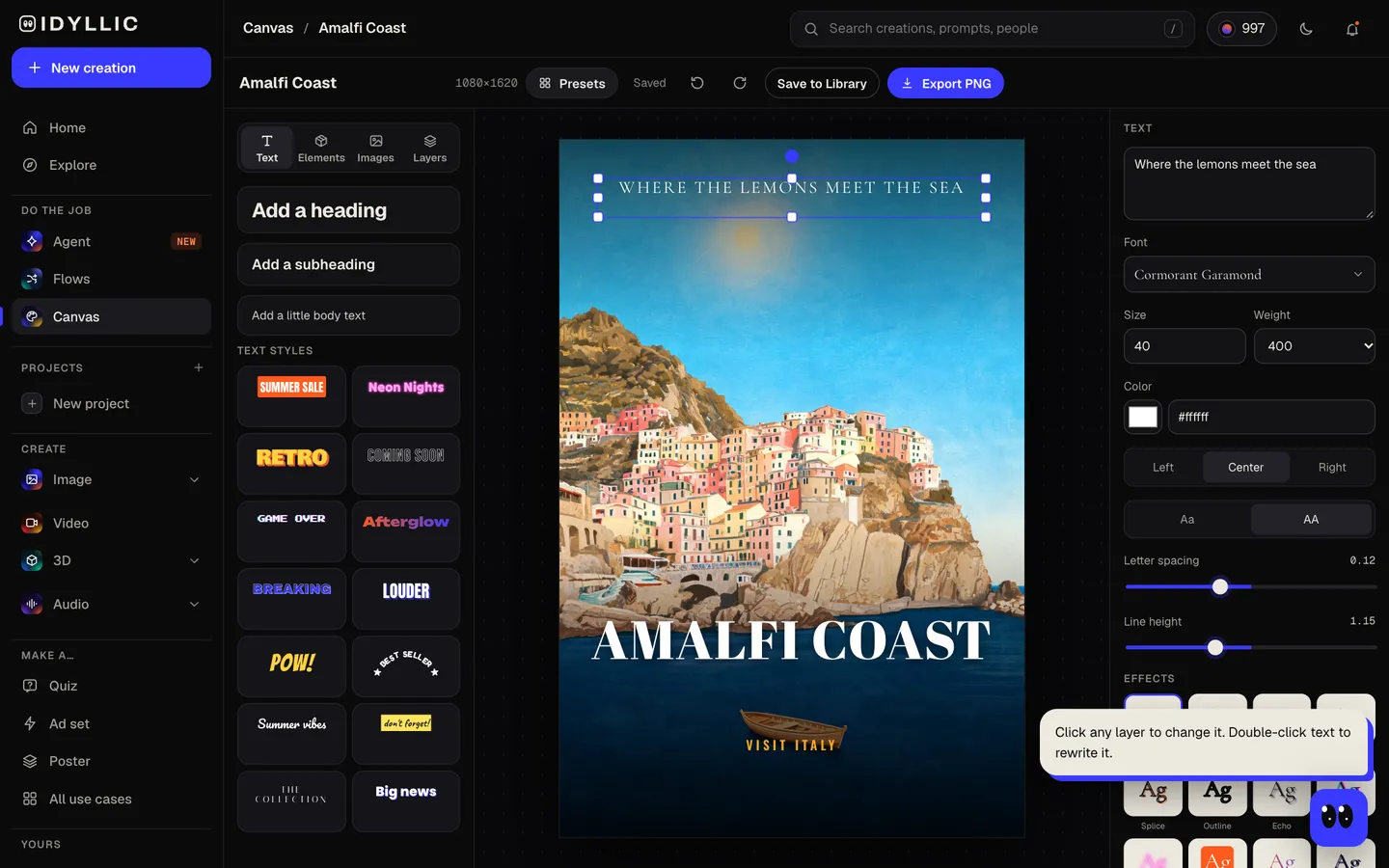
Task: Open the Layers panel tab
Action: click(x=430, y=148)
